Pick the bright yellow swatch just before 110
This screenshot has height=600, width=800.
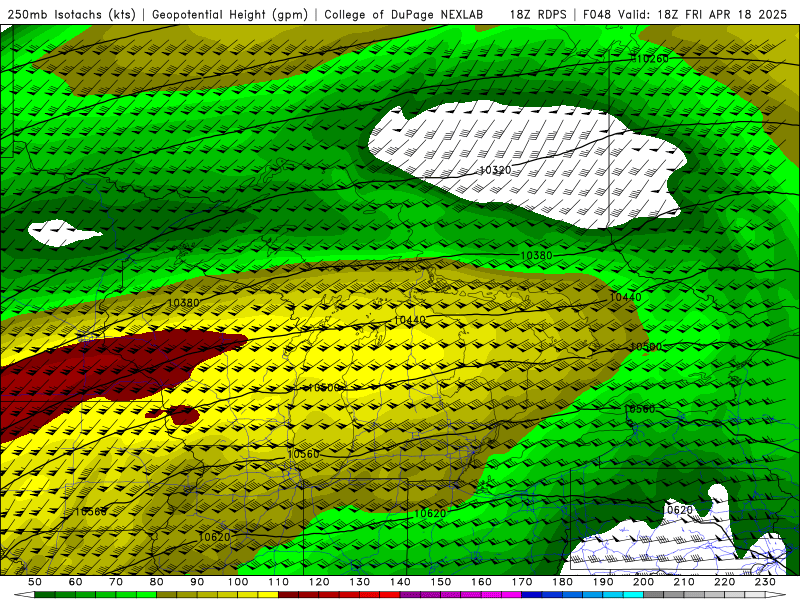[x=268, y=595]
